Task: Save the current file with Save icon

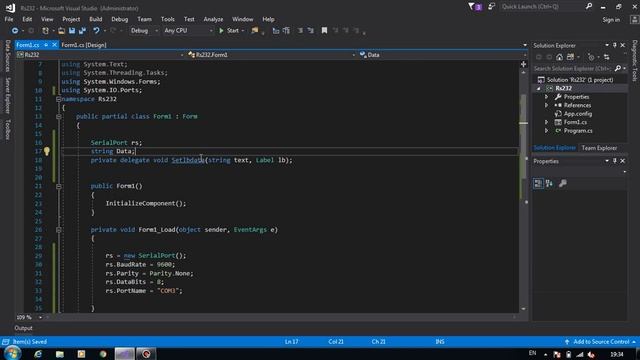Action: pos(72,31)
